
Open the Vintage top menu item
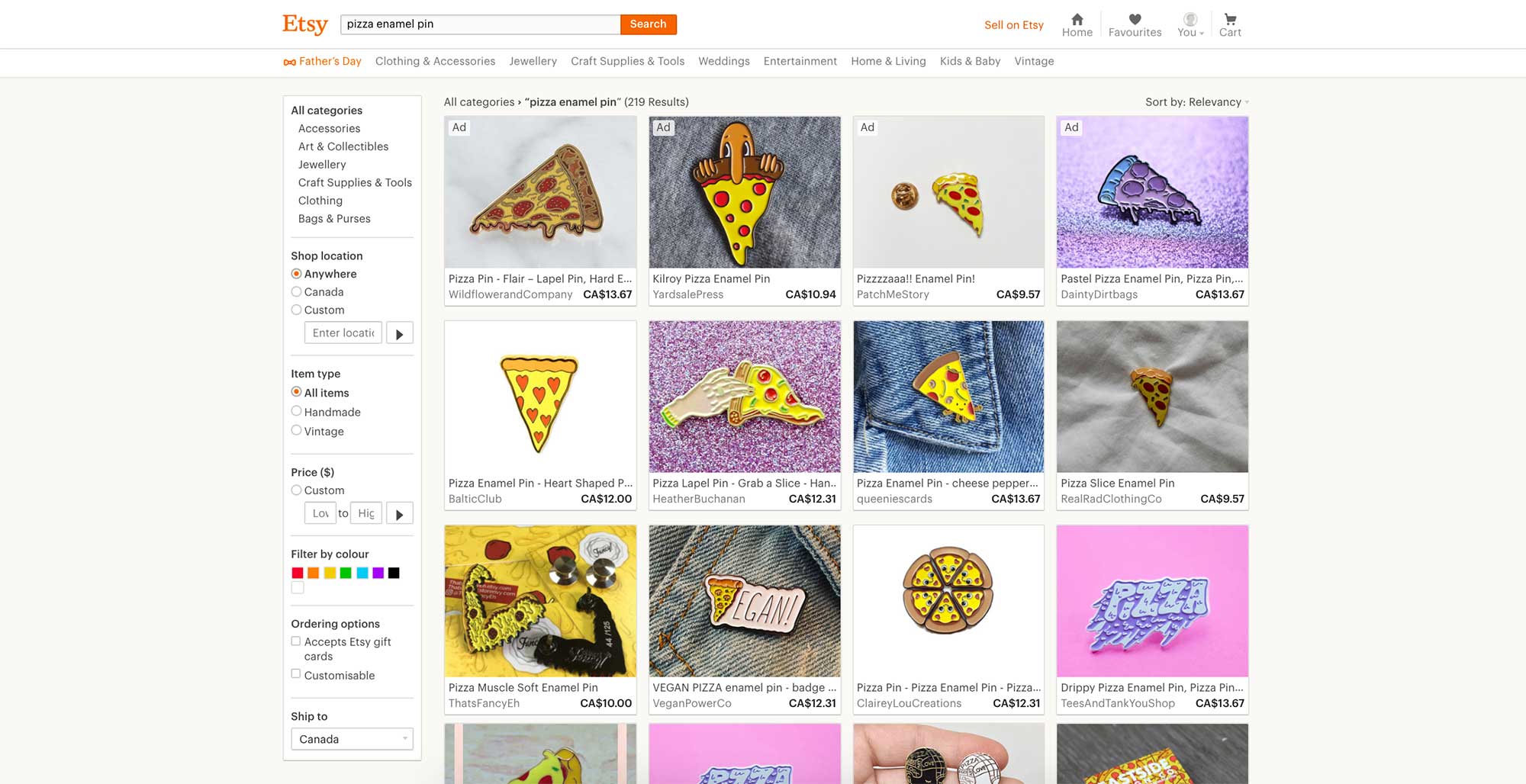point(1034,61)
